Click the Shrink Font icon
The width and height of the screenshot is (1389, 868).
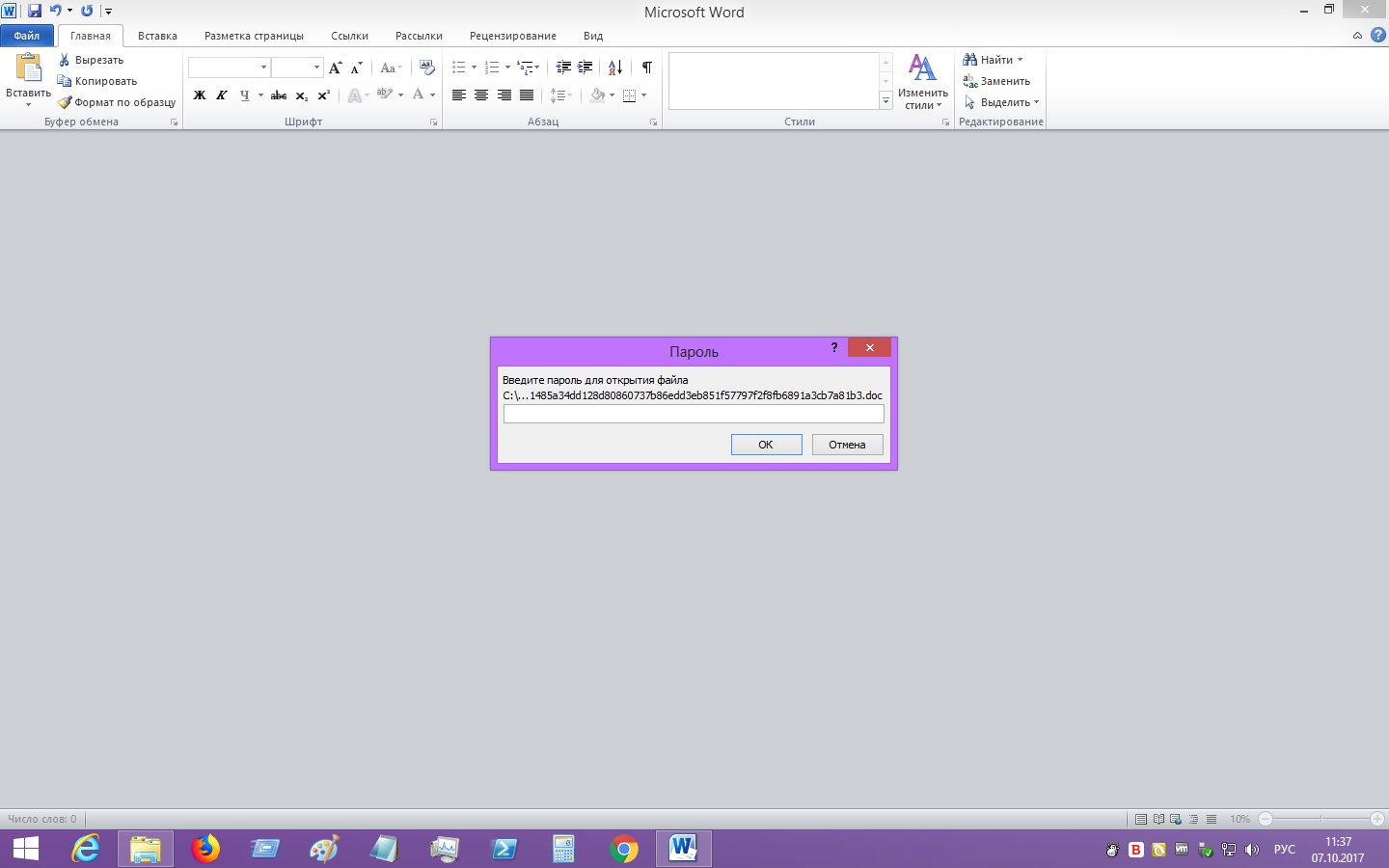tap(356, 68)
